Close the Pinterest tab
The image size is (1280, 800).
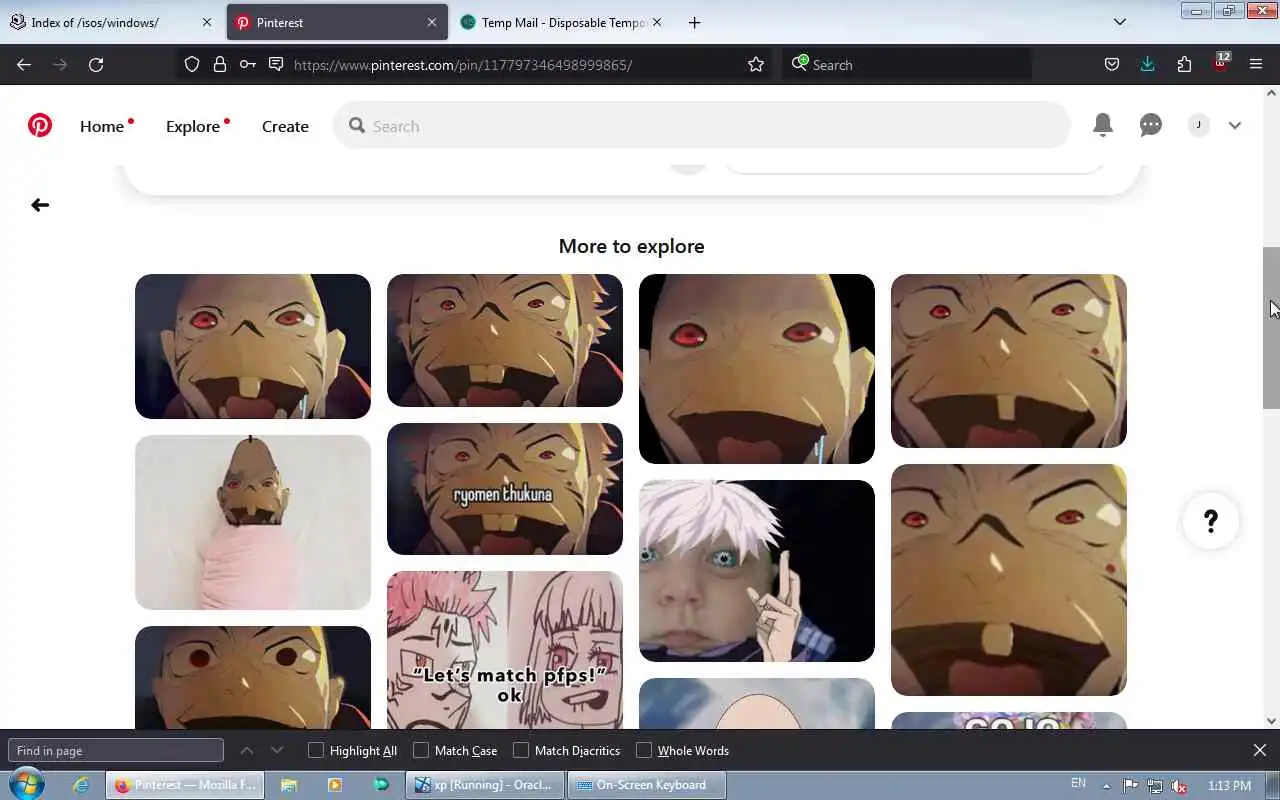coord(432,22)
